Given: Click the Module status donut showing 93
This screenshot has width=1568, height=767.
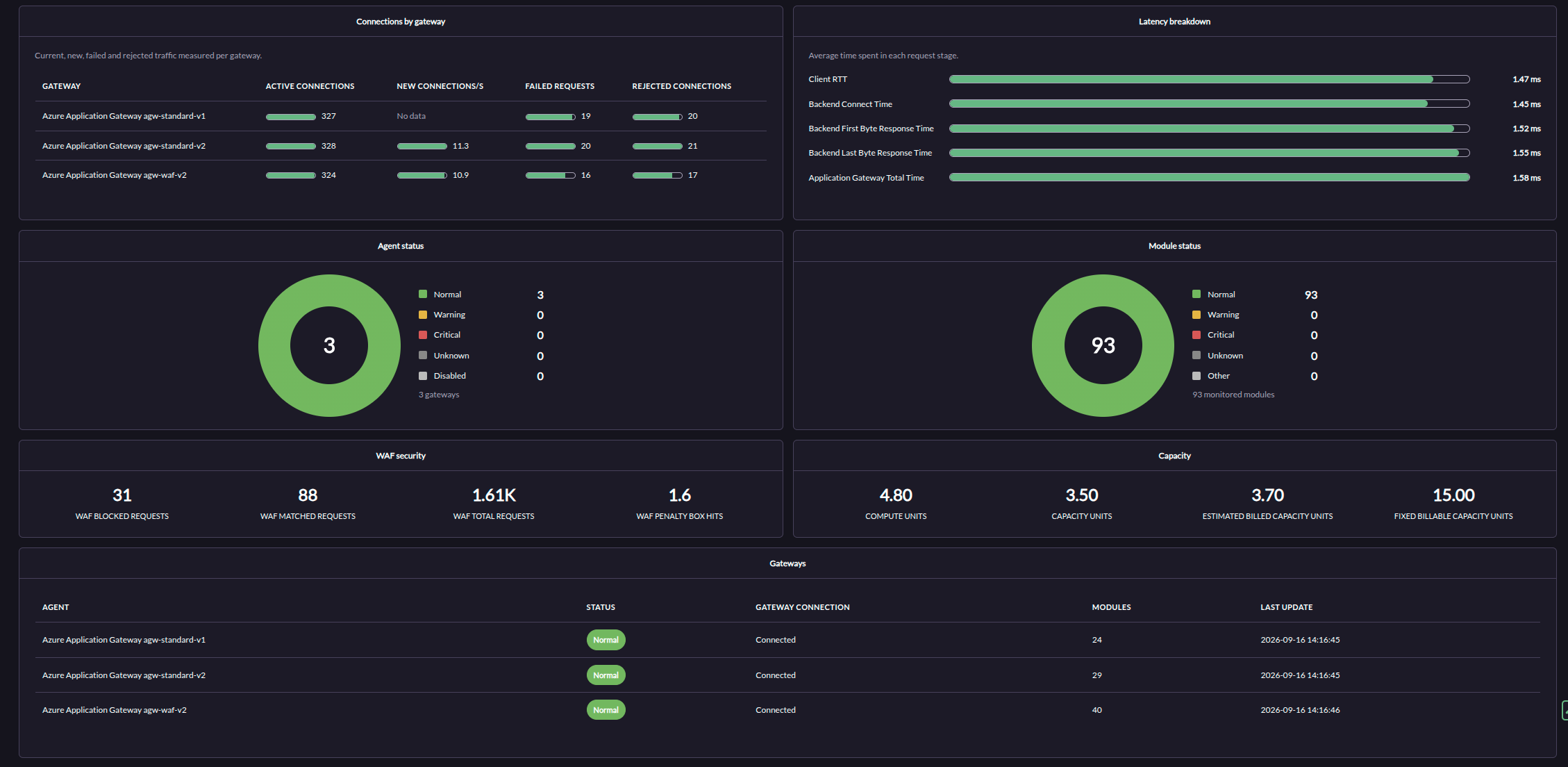Looking at the screenshot, I should coord(1103,345).
